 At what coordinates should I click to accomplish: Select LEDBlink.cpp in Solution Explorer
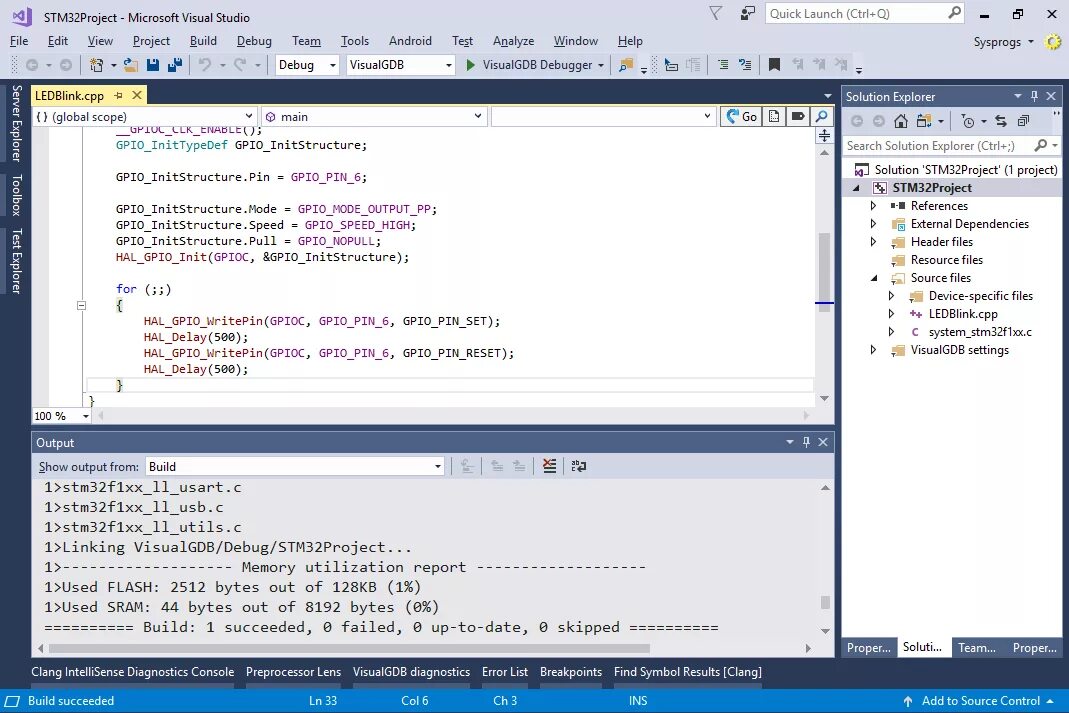[963, 314]
